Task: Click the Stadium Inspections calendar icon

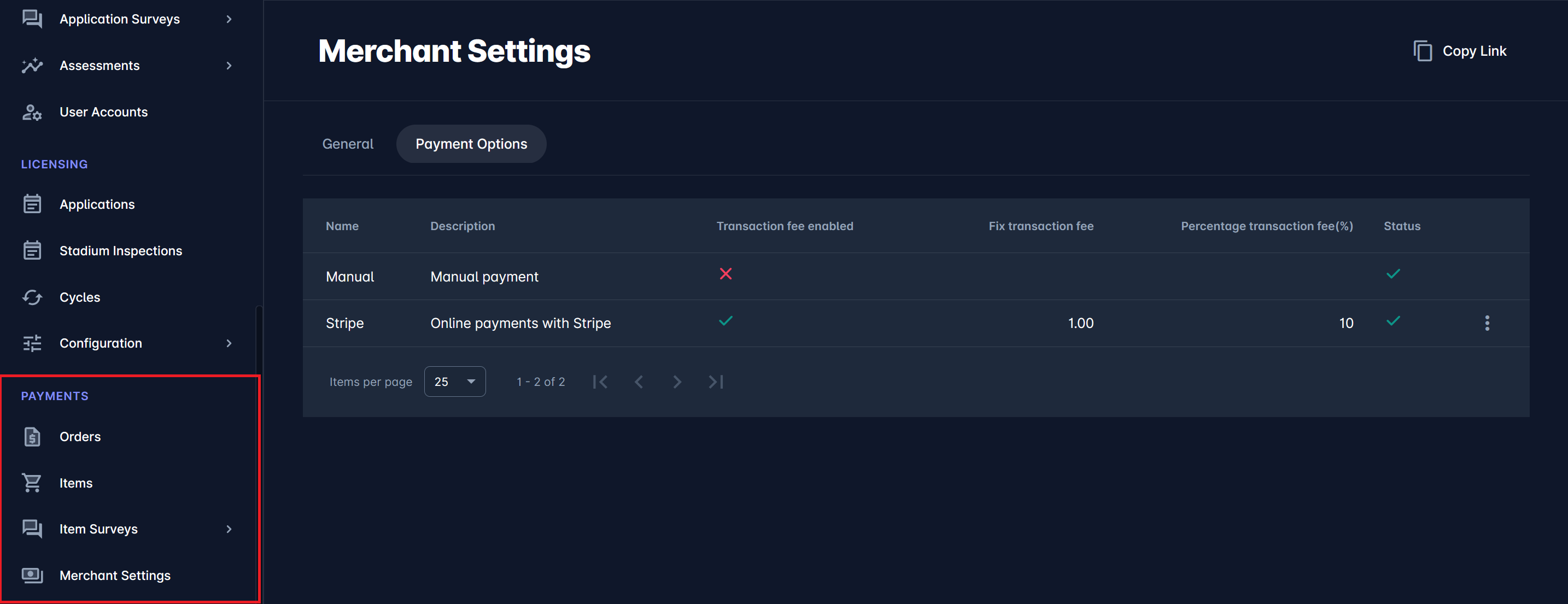Action: [32, 250]
